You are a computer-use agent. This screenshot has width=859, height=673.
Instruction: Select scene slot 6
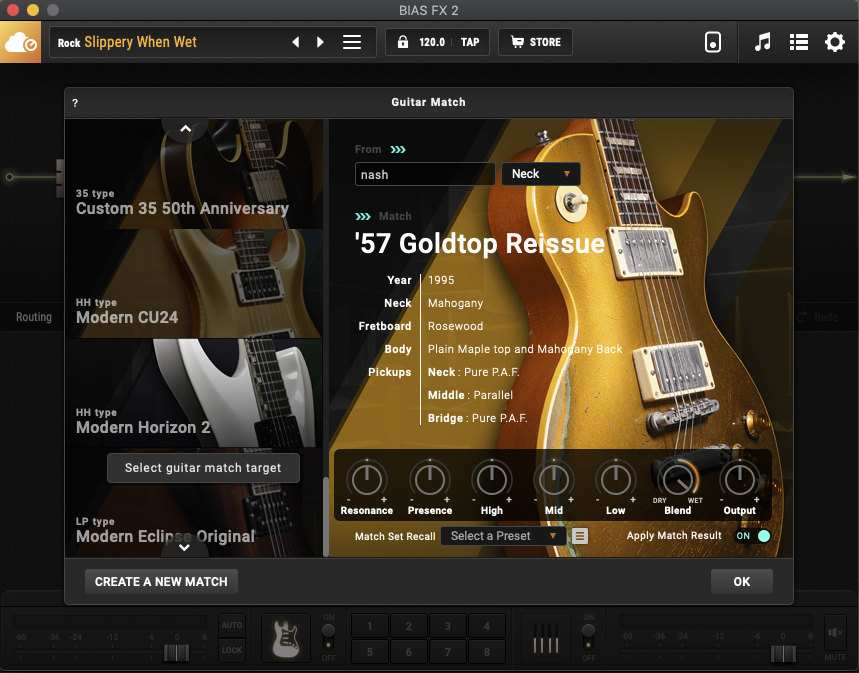coord(409,652)
